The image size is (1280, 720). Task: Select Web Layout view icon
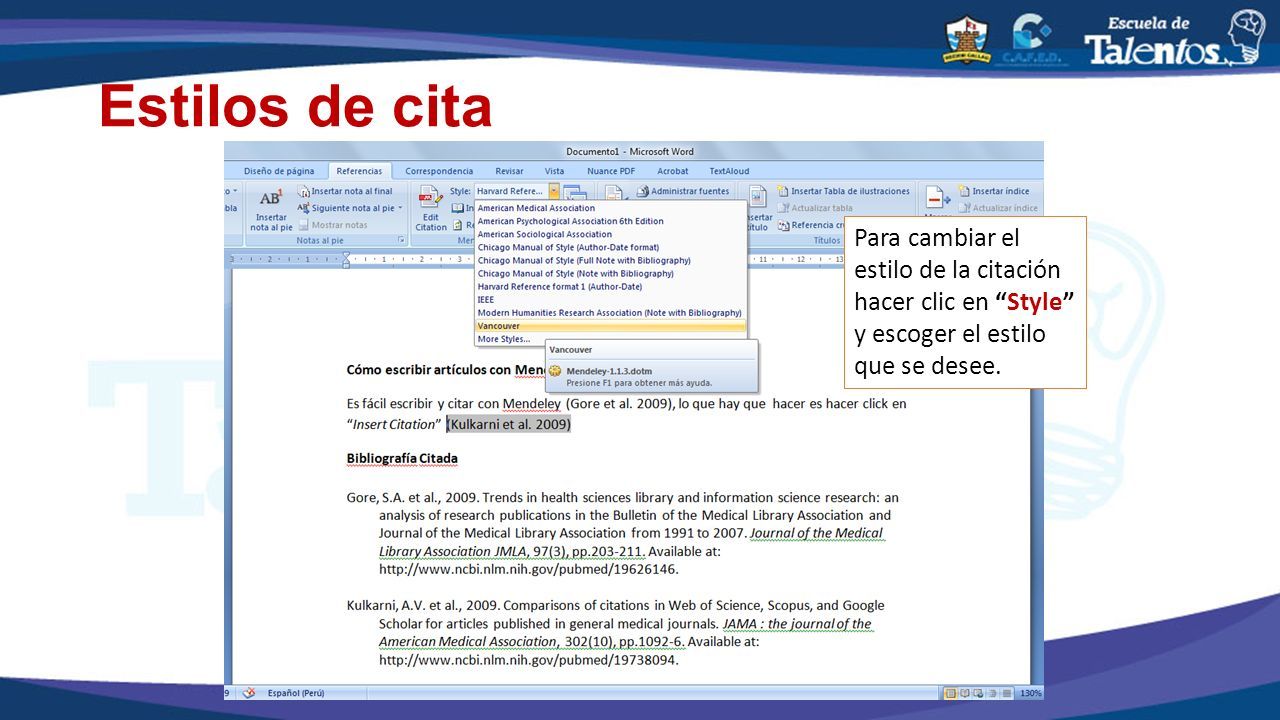tap(978, 692)
